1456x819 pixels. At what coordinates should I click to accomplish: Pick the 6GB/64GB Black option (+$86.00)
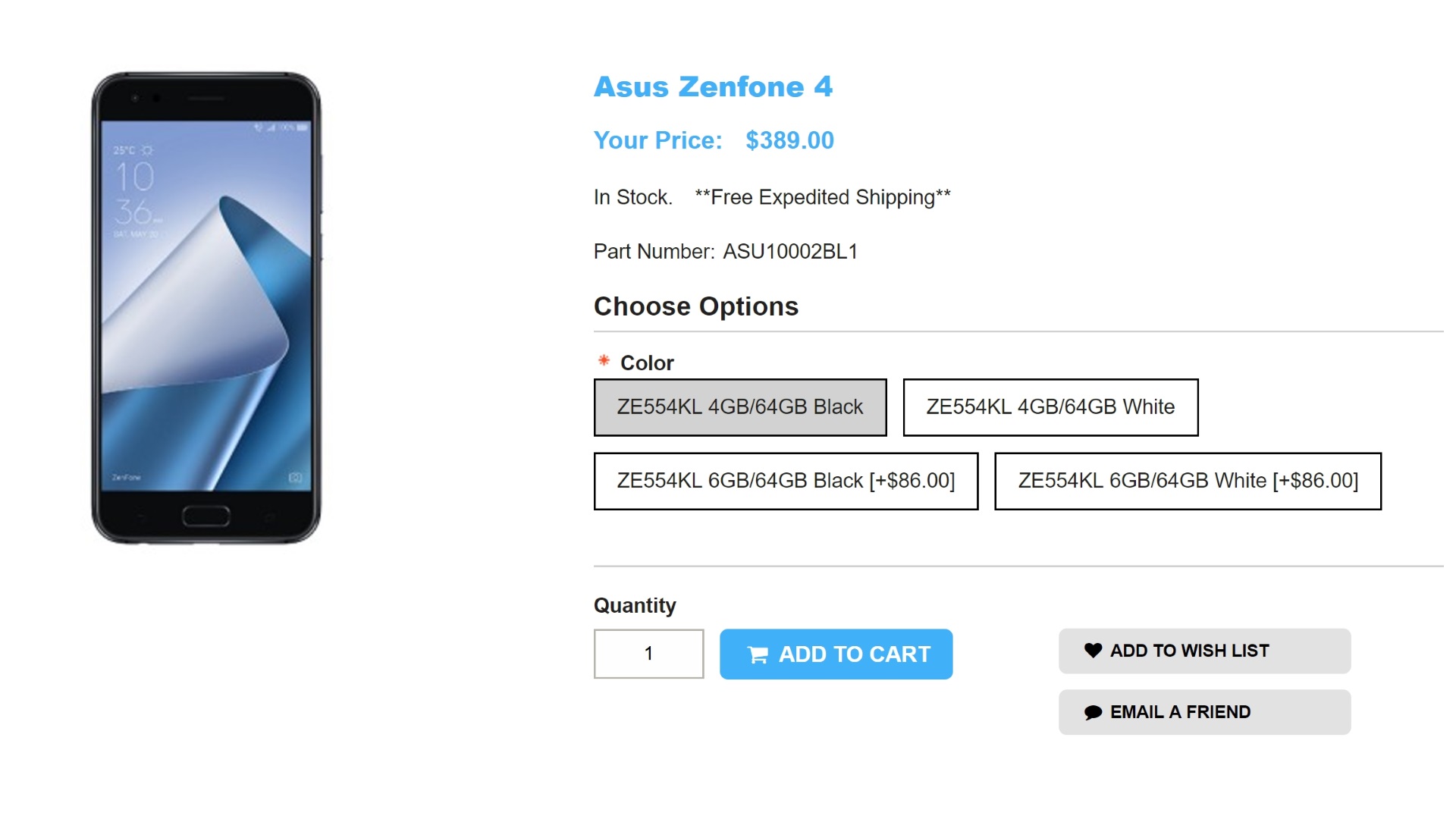tap(786, 481)
